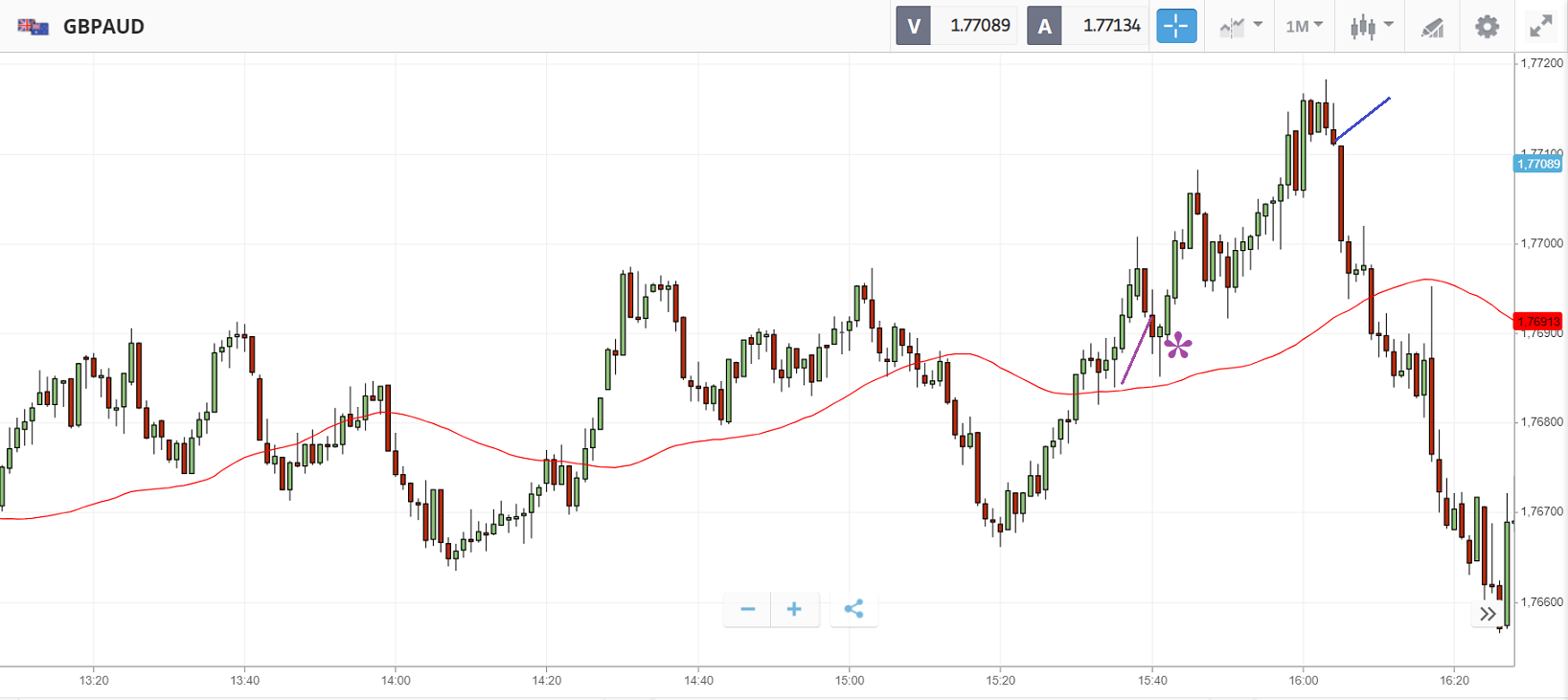Toggle the crosshair tool button
1568x700 pixels.
(1176, 26)
